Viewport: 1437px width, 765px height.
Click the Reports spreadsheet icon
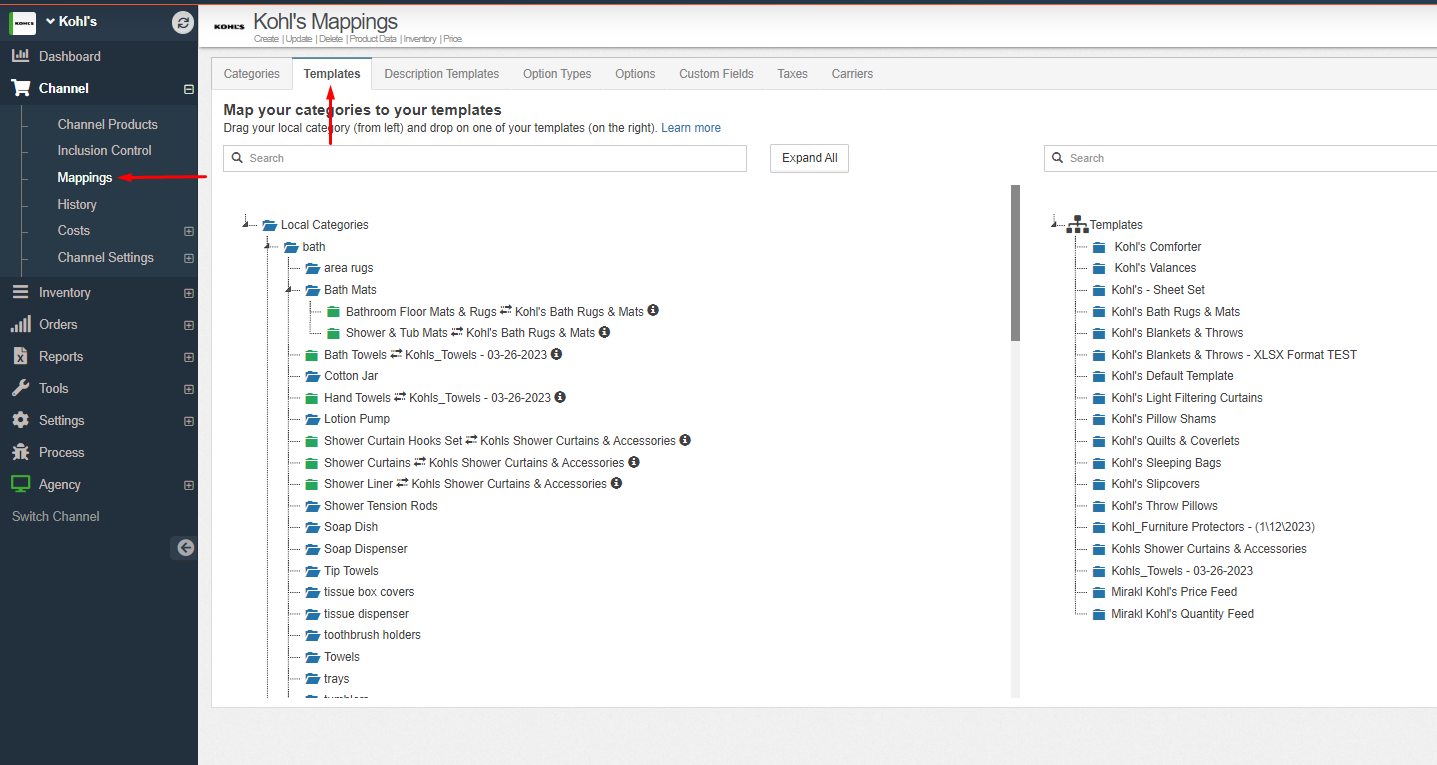(20, 356)
